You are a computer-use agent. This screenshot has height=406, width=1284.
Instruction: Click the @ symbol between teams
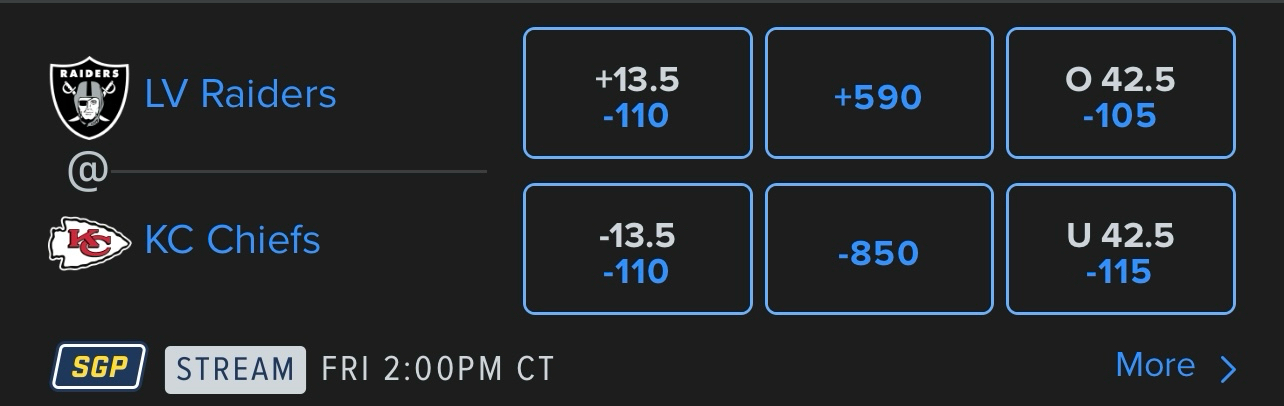87,172
